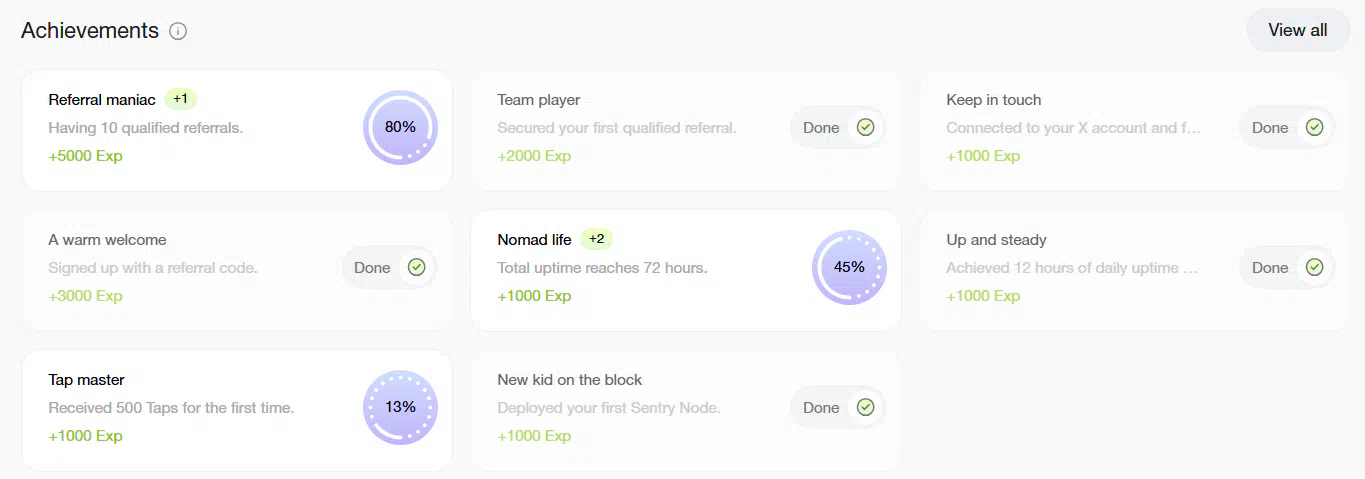
Task: Click the +2 badge on Nomad life
Action: pyautogui.click(x=596, y=239)
